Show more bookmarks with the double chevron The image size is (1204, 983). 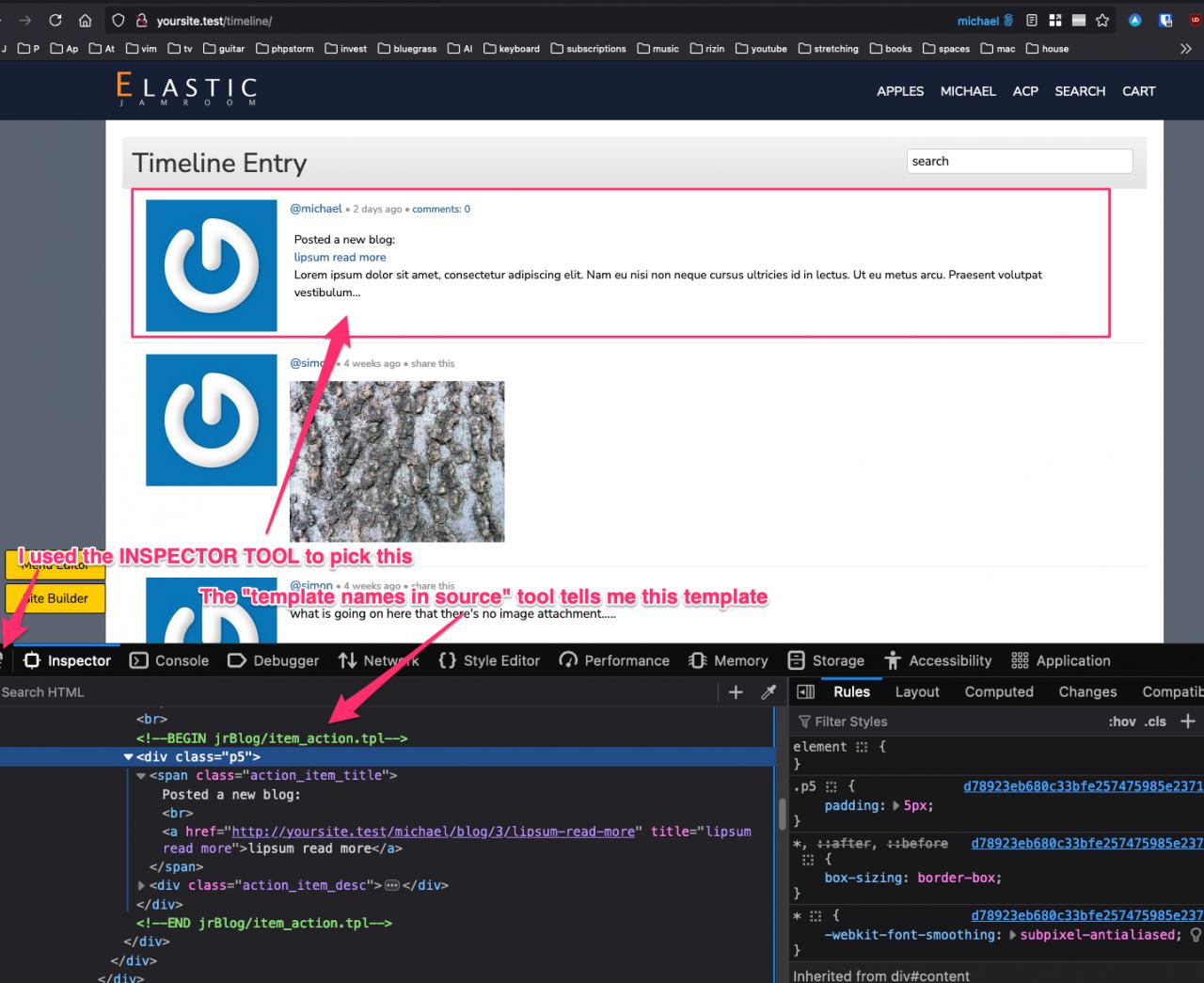[x=1185, y=49]
